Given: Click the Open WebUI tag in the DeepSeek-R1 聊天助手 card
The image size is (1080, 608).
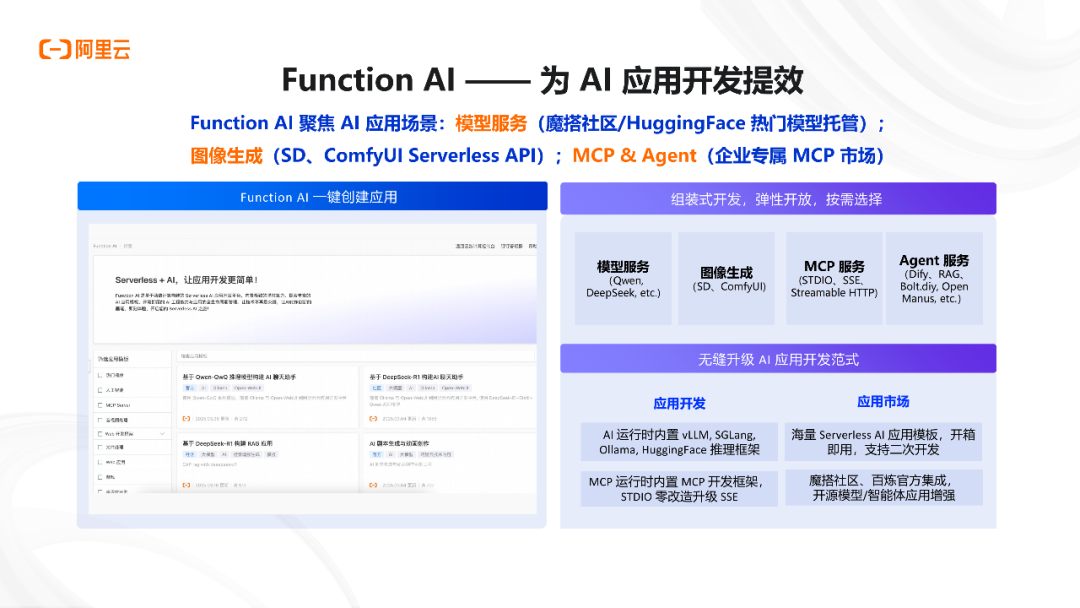Looking at the screenshot, I should [455, 388].
